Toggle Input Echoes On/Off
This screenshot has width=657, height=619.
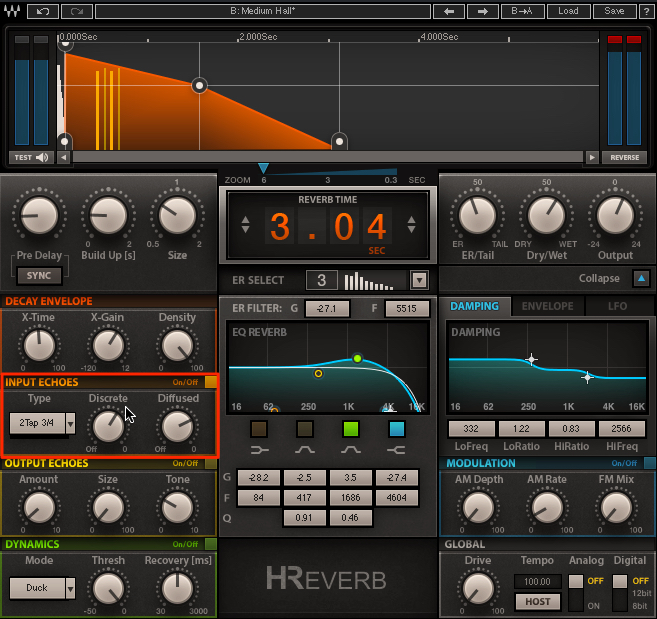tap(211, 382)
